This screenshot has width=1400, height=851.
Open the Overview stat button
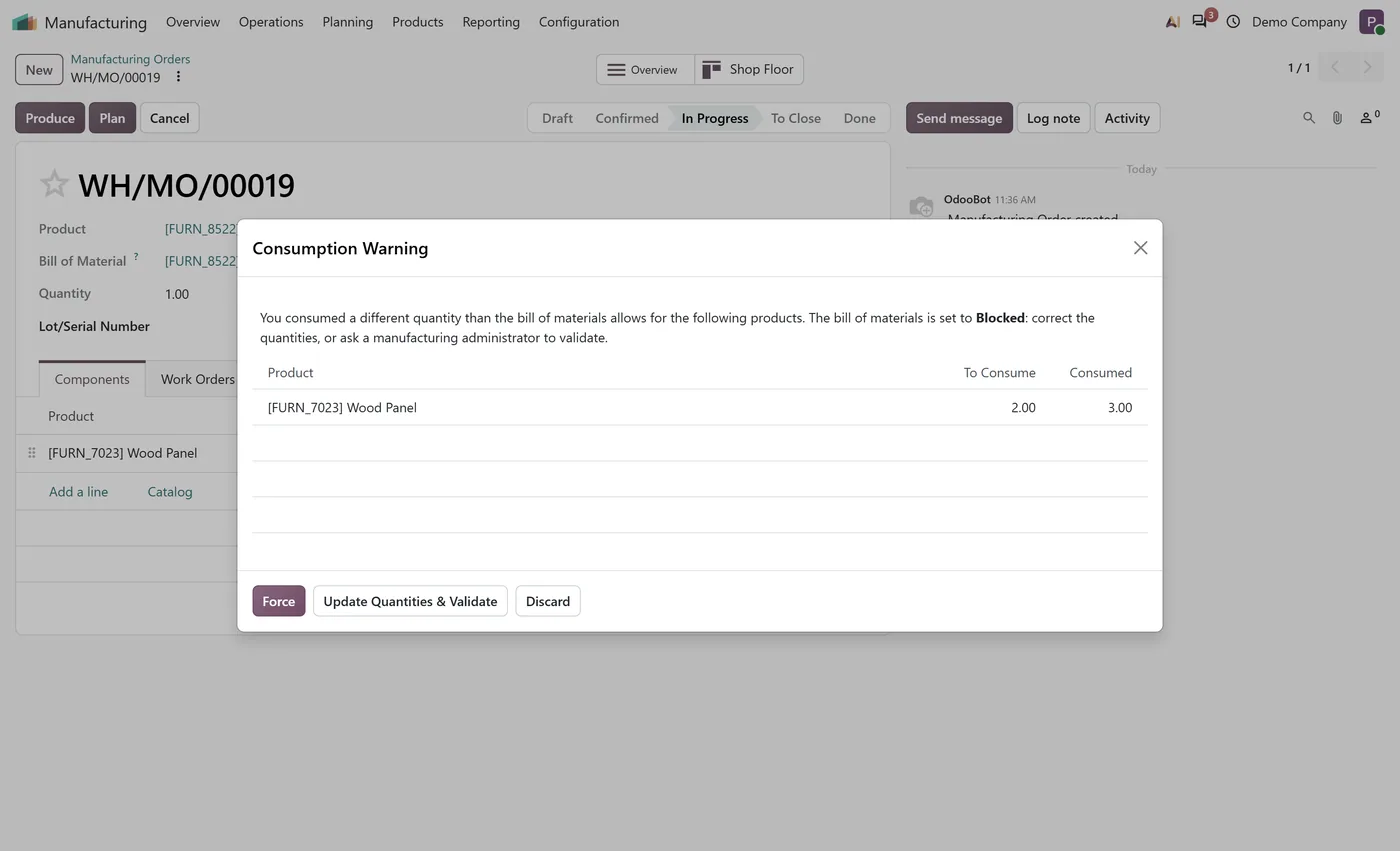pyautogui.click(x=645, y=70)
